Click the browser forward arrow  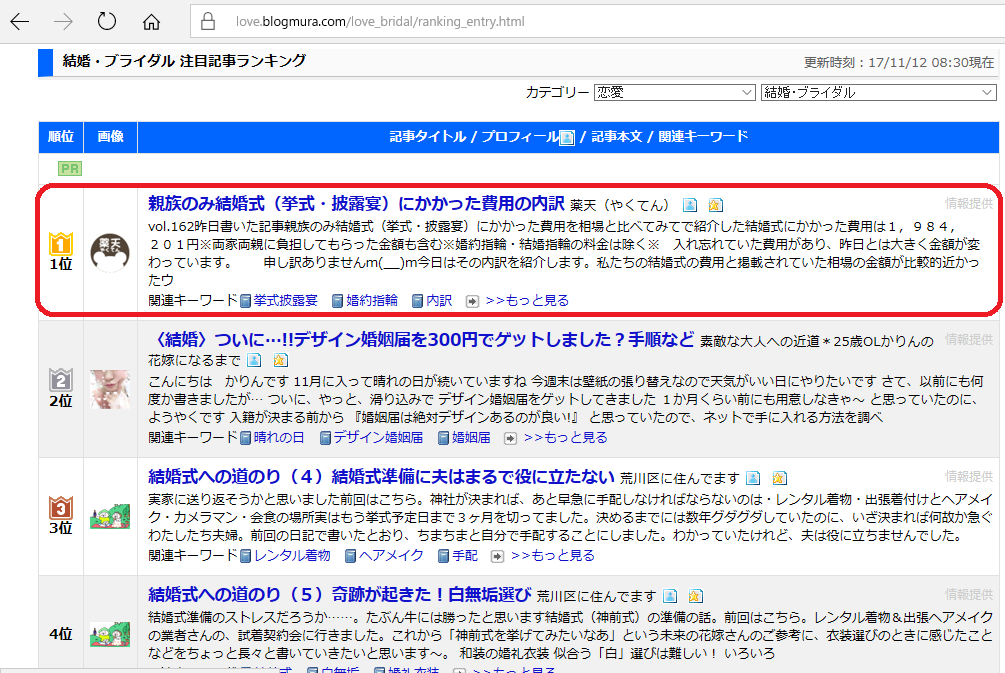pos(63,22)
